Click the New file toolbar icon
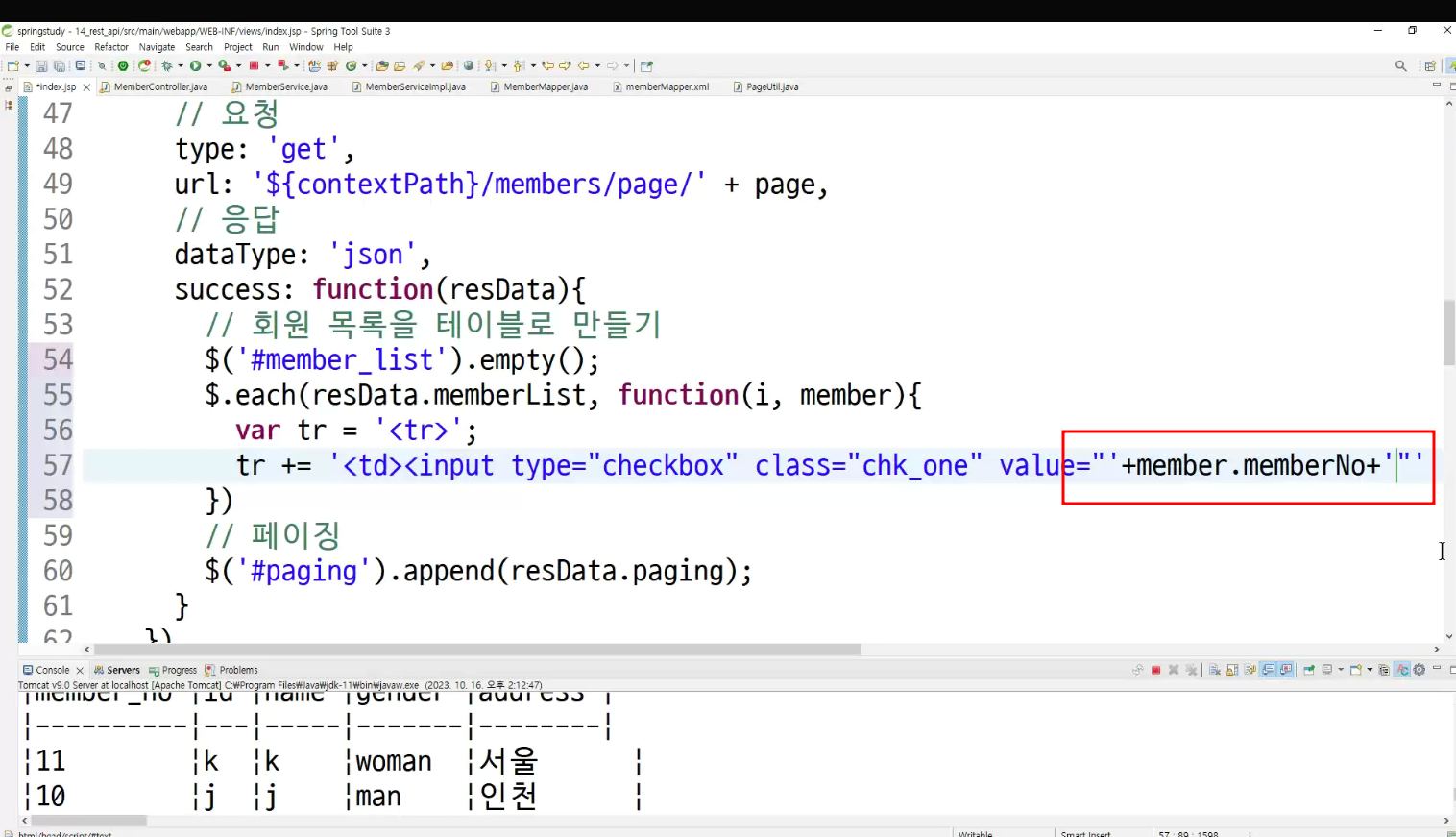 click(13, 66)
